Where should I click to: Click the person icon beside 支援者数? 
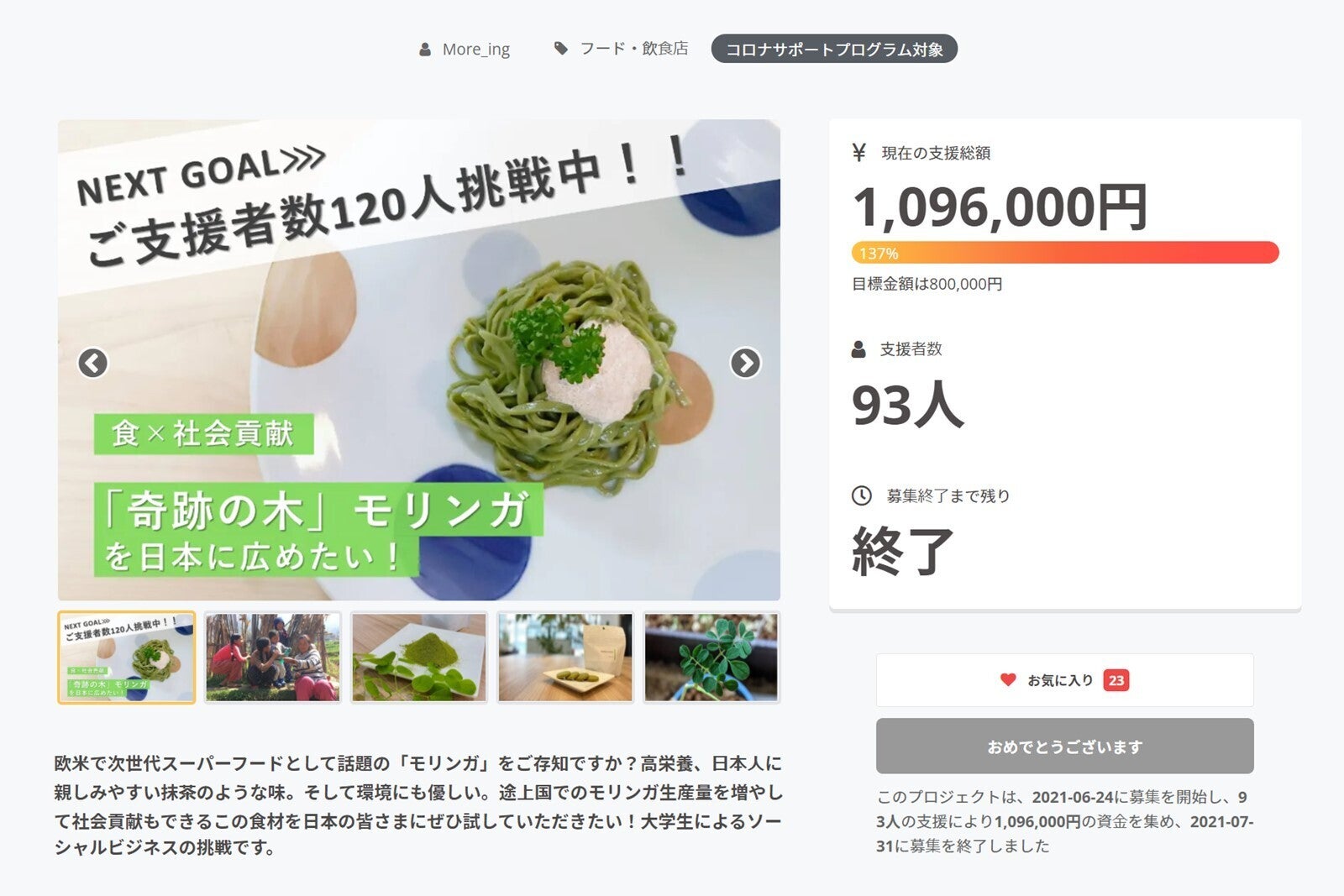tap(858, 349)
